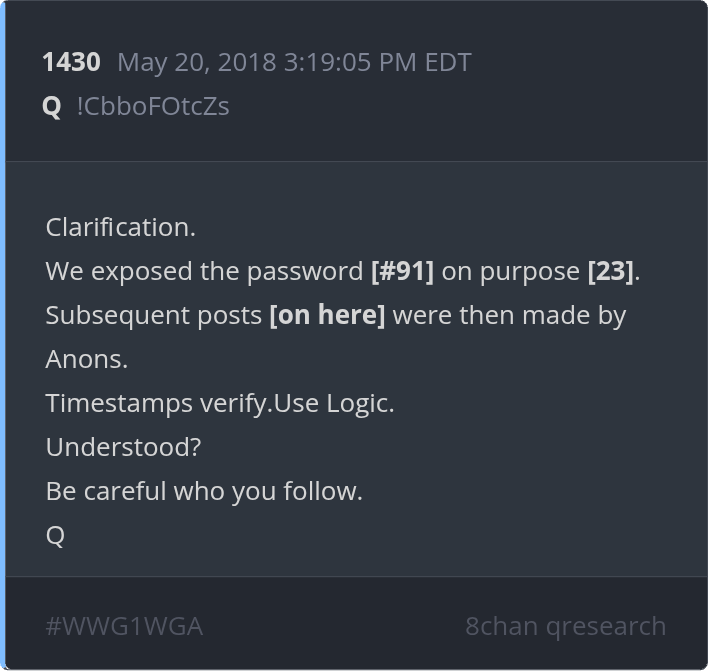The image size is (710, 672).
Task: Click the "Timestamps verify.Use Logic." line
Action: pyautogui.click(x=220, y=403)
